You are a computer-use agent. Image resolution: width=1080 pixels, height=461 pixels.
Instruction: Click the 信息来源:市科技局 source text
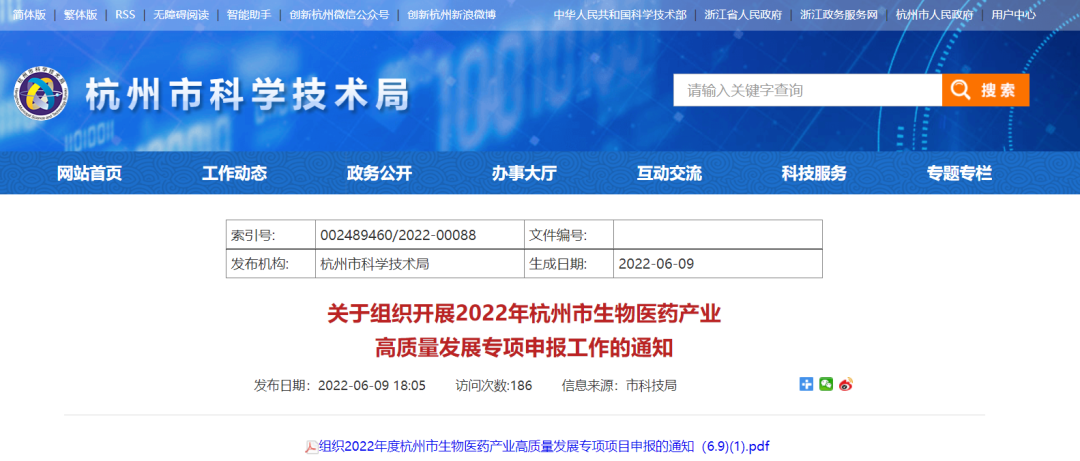[x=619, y=385]
